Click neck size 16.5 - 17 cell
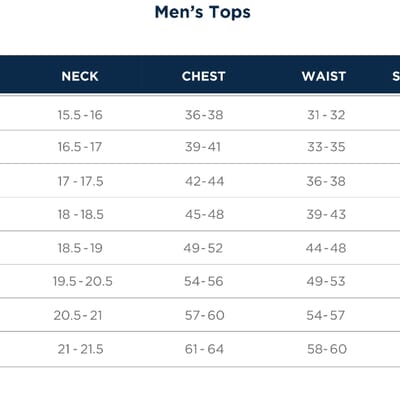 80,147
